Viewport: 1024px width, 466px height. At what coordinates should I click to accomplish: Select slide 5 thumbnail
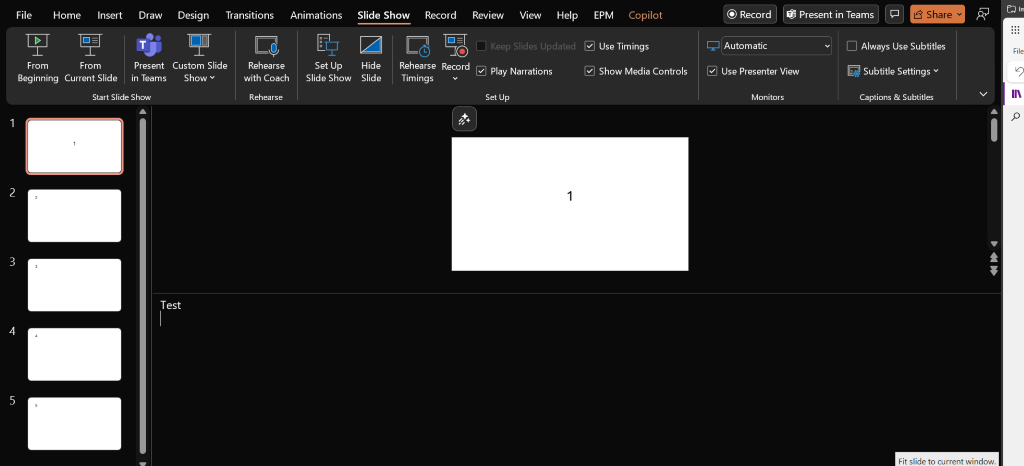(x=74, y=423)
